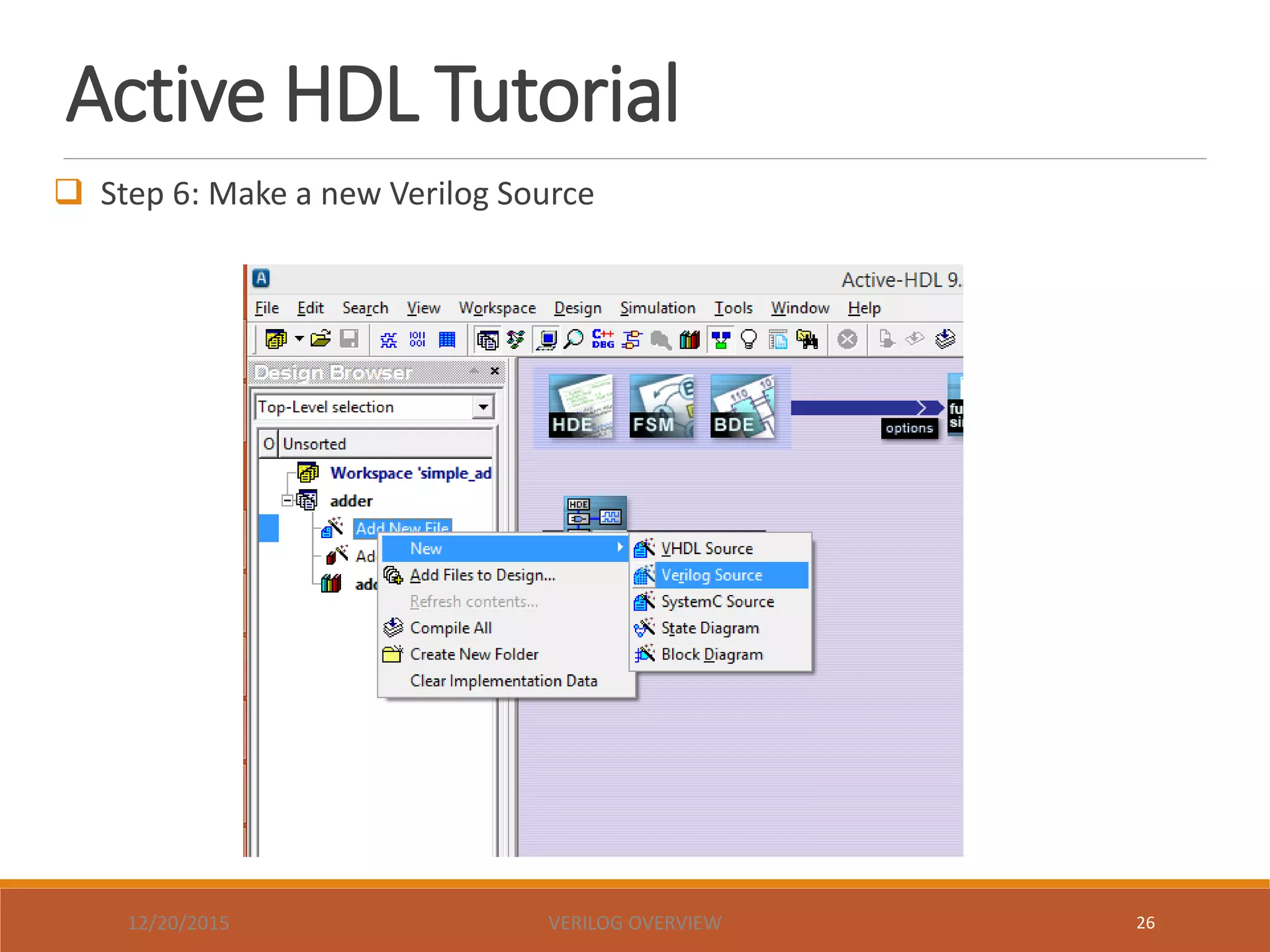Select VHDL Source from submenu
The image size is (1270, 952).
[720, 549]
